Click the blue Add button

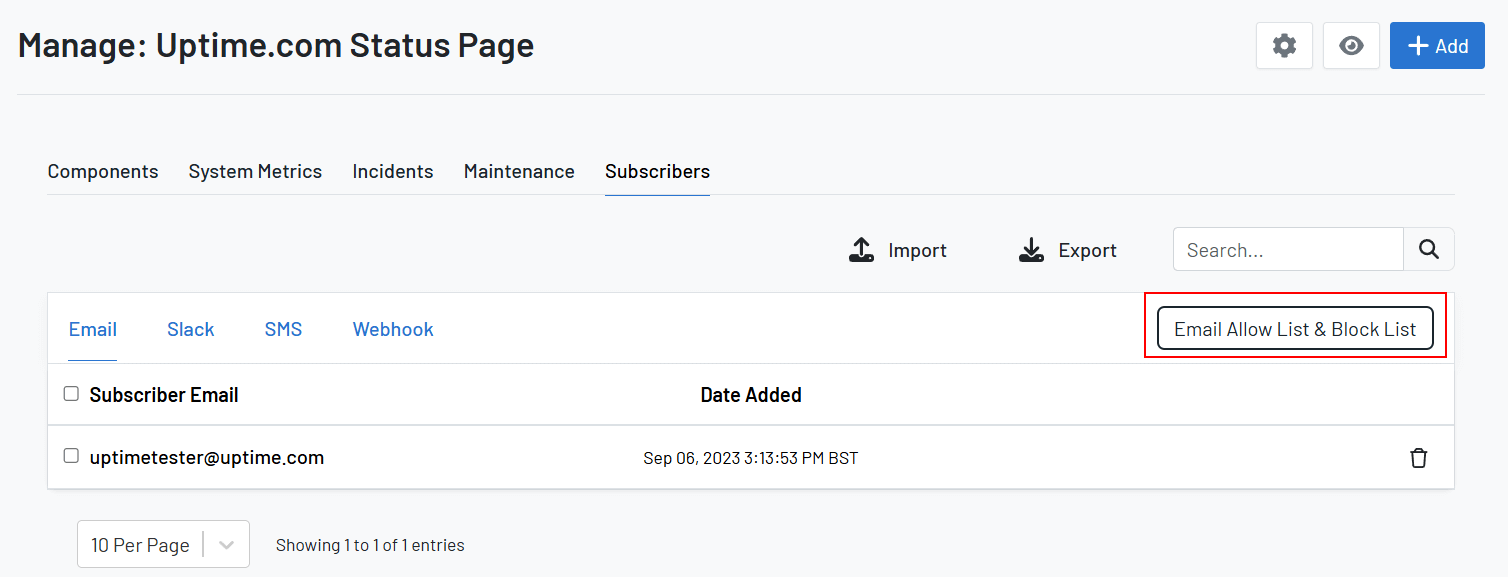click(1437, 46)
